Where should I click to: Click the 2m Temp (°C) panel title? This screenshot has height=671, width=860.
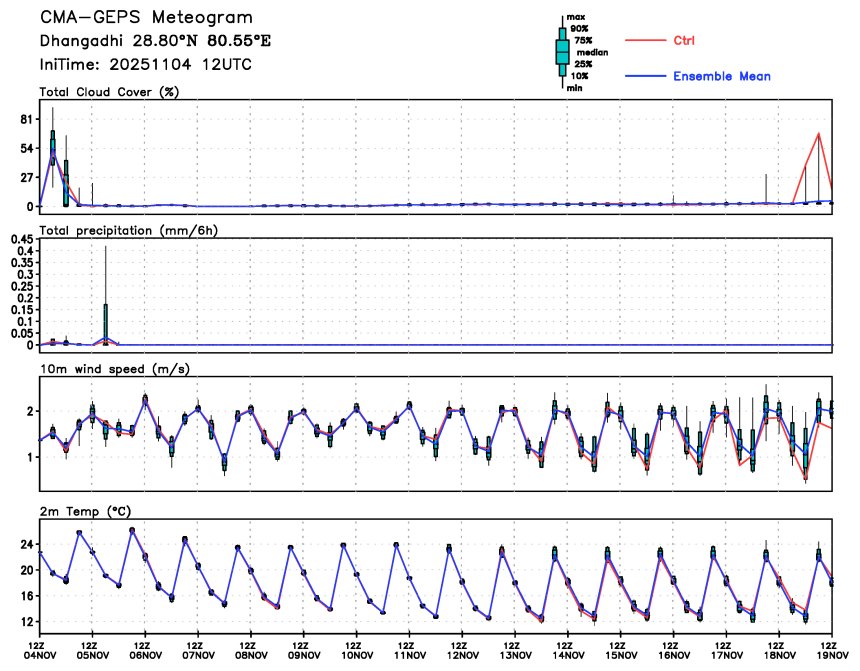click(x=85, y=512)
